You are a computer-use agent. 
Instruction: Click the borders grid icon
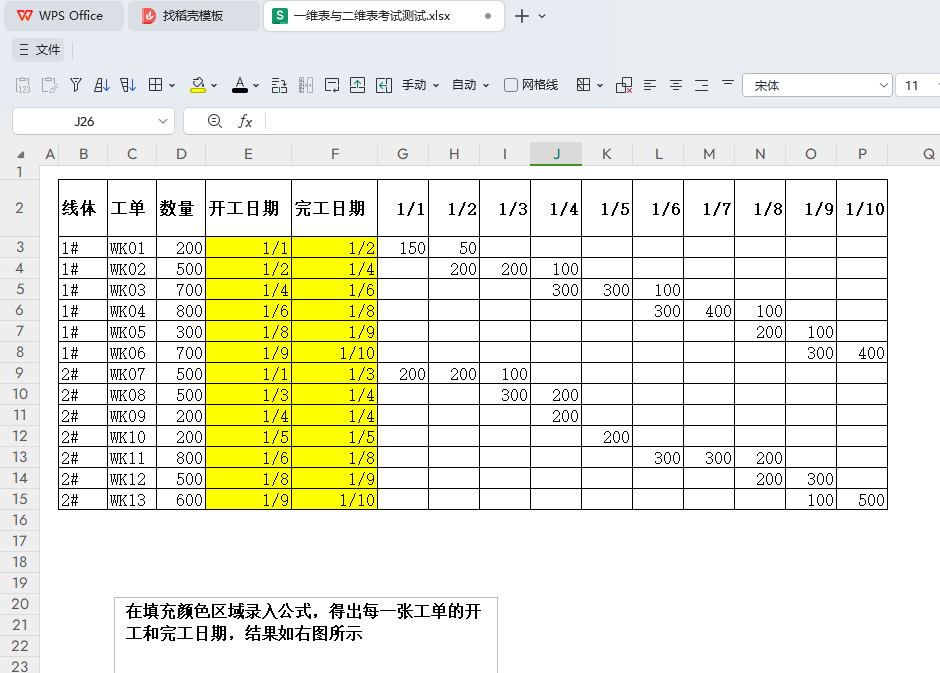(155, 85)
